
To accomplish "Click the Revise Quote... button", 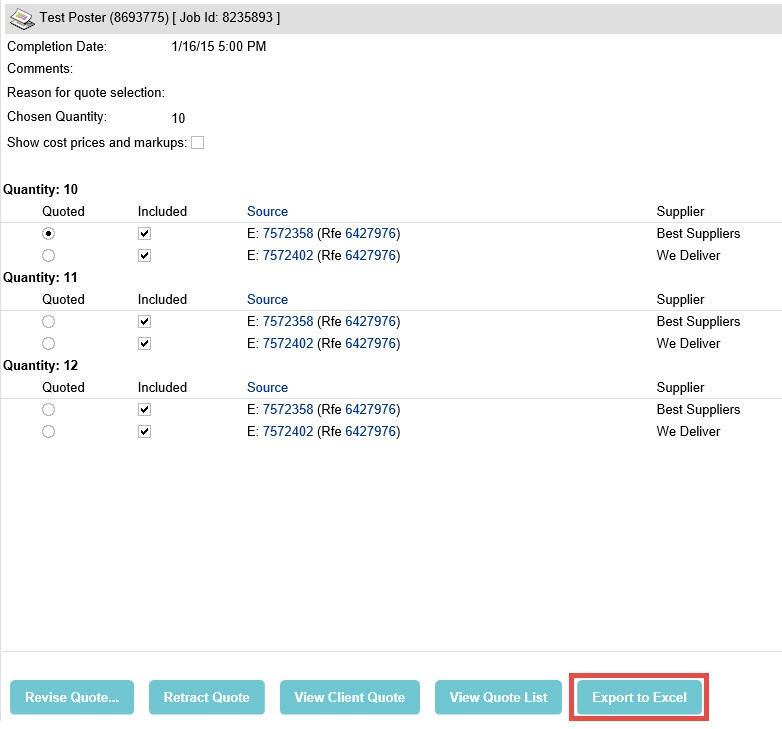I will tap(72, 697).
